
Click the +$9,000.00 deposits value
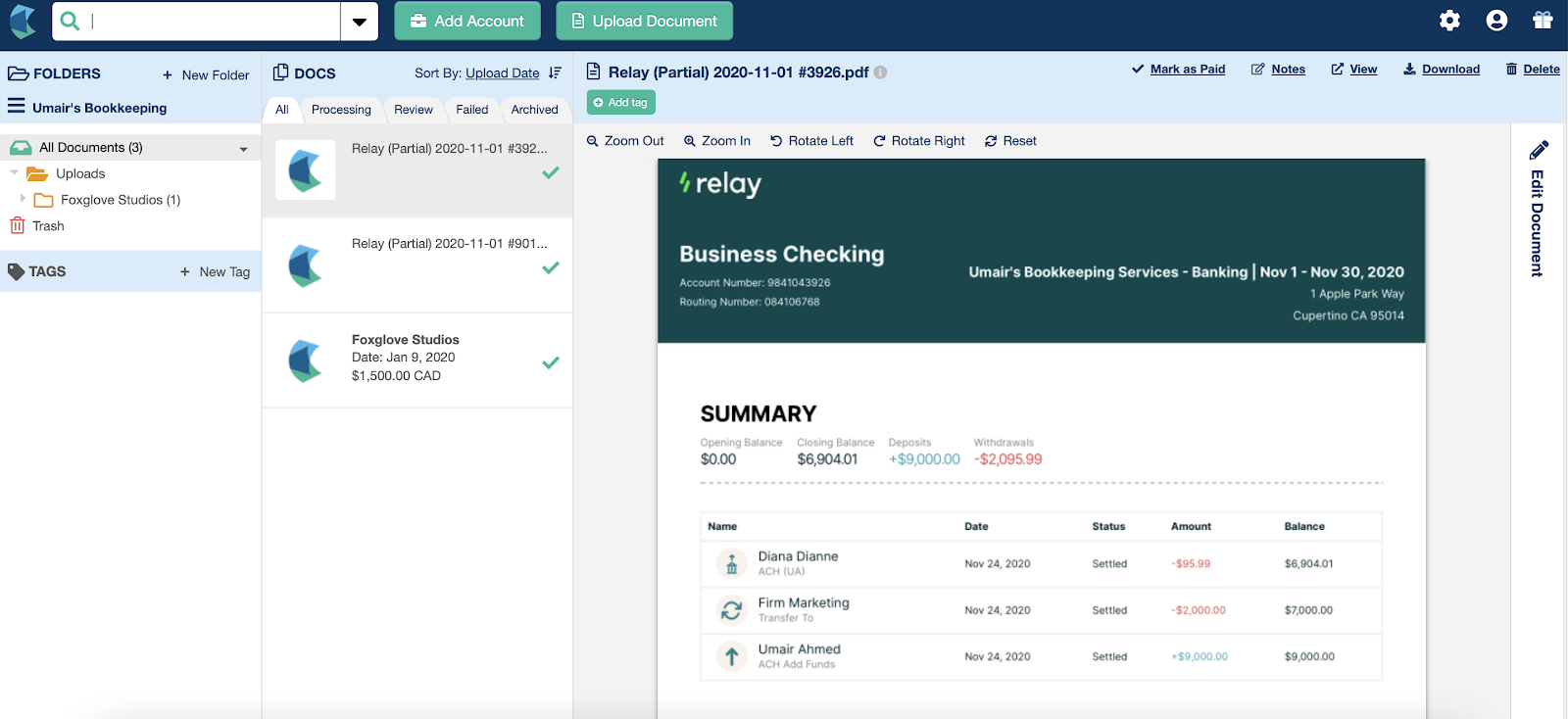(924, 459)
